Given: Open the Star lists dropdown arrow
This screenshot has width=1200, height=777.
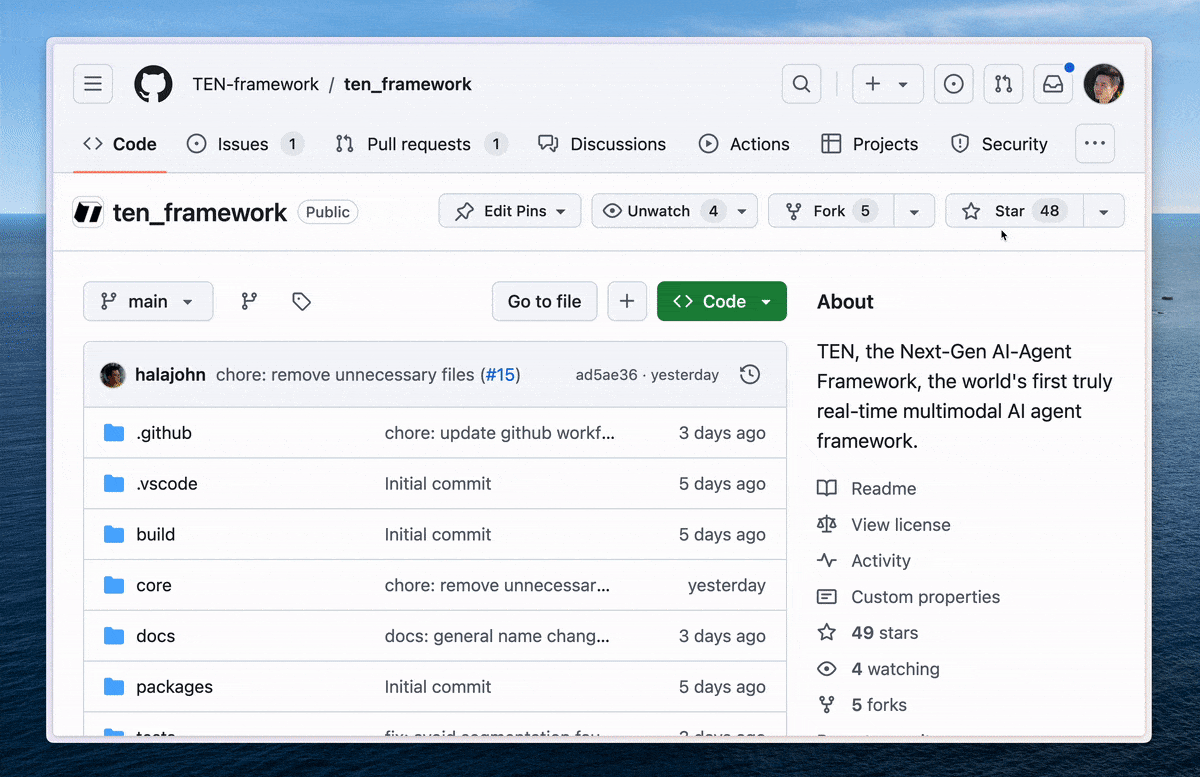Looking at the screenshot, I should (1103, 211).
